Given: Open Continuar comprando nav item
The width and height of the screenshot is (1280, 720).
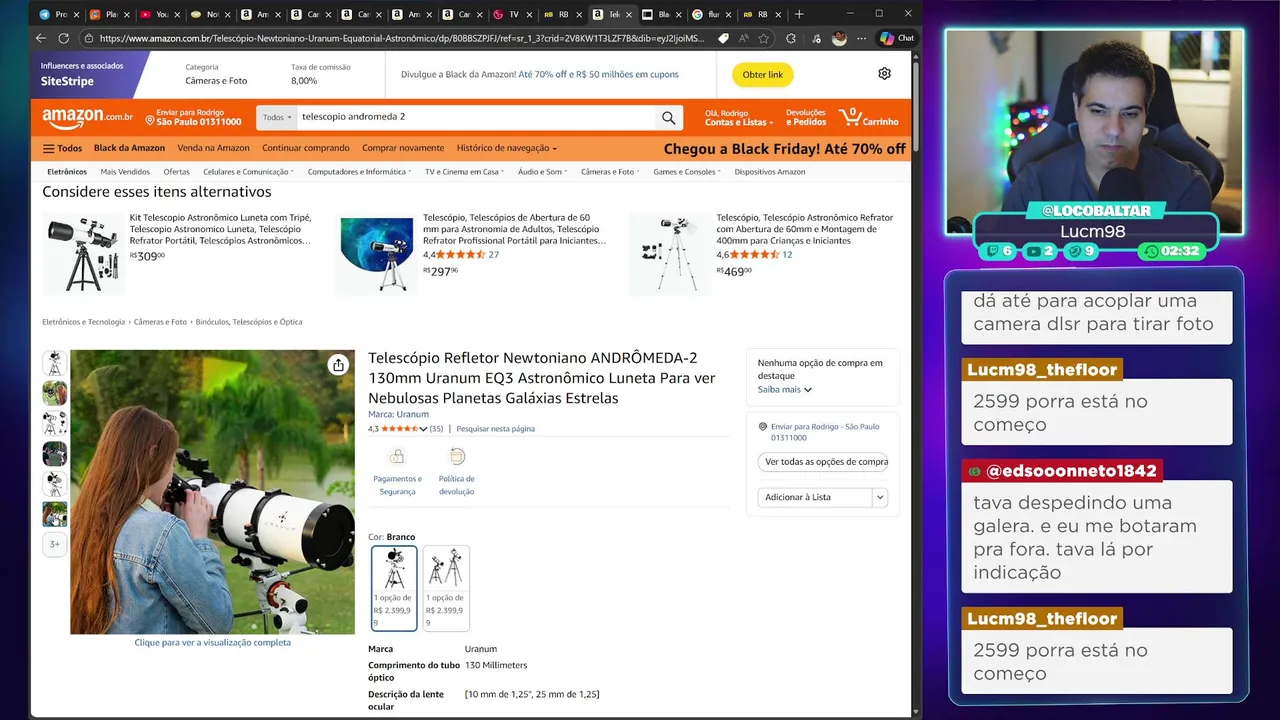Looking at the screenshot, I should [x=306, y=148].
